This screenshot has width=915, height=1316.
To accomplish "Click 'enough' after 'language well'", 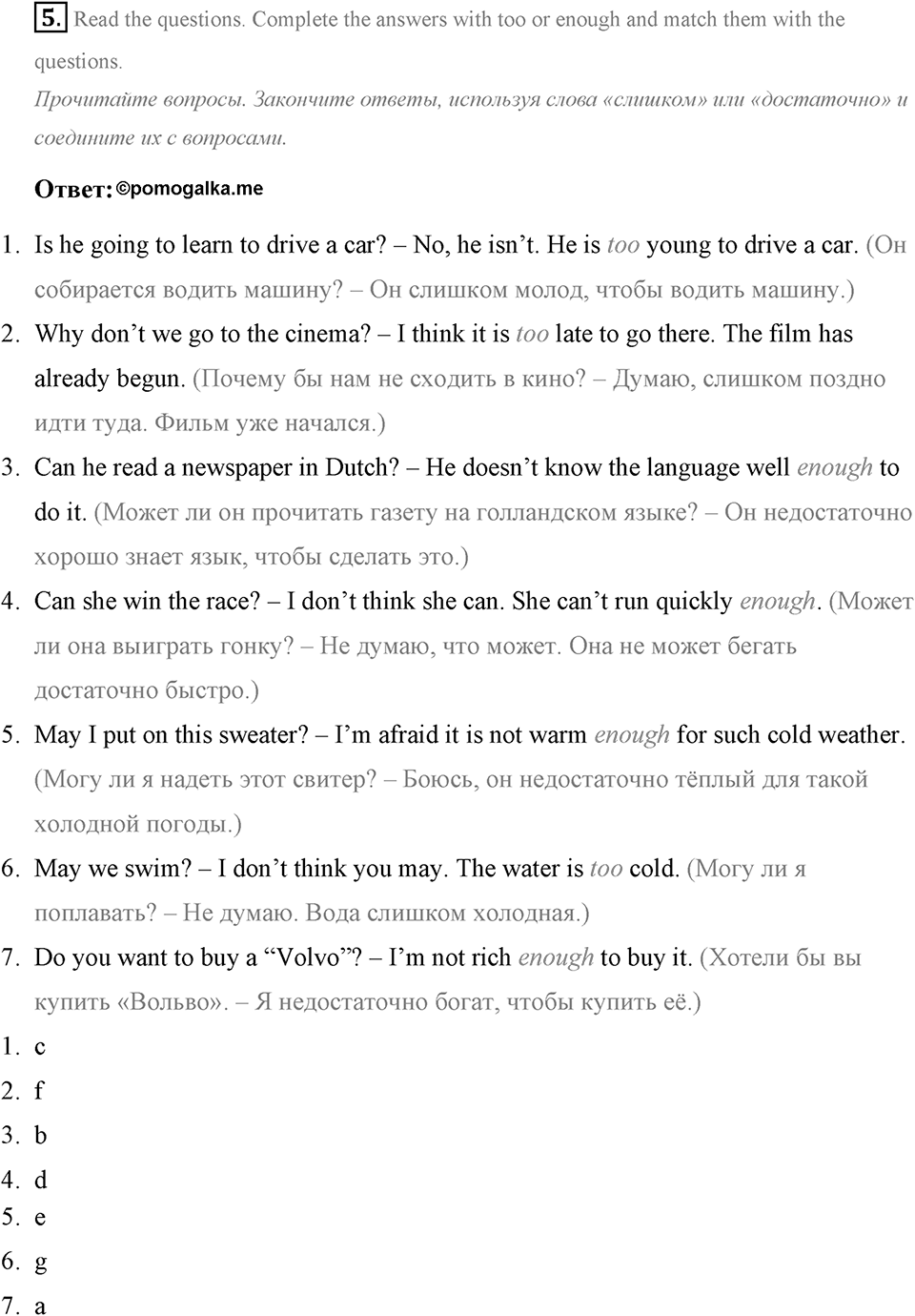I will [x=835, y=468].
